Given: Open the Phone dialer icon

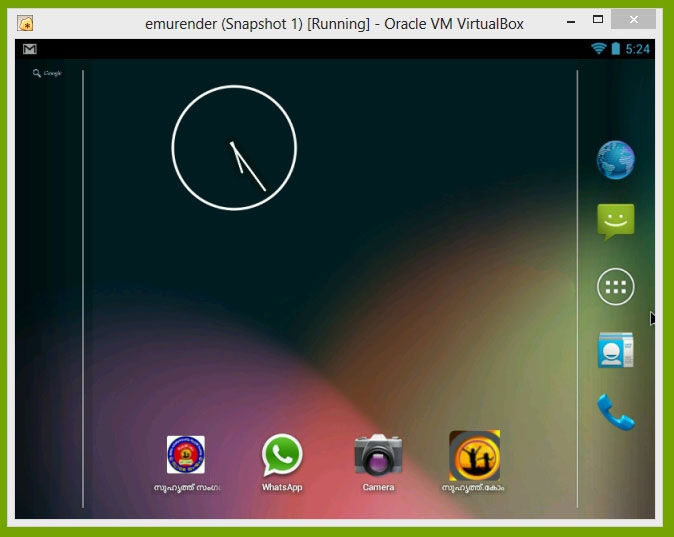Looking at the screenshot, I should click(616, 412).
